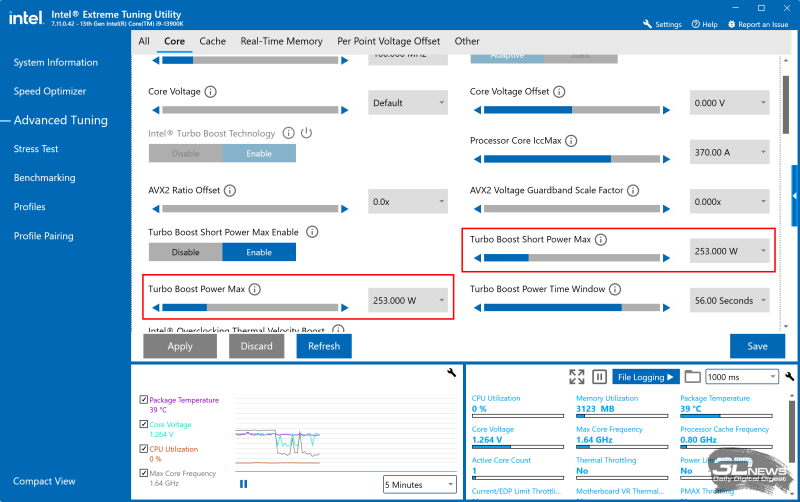
Task: Switch to the Cache tab
Action: point(212,41)
